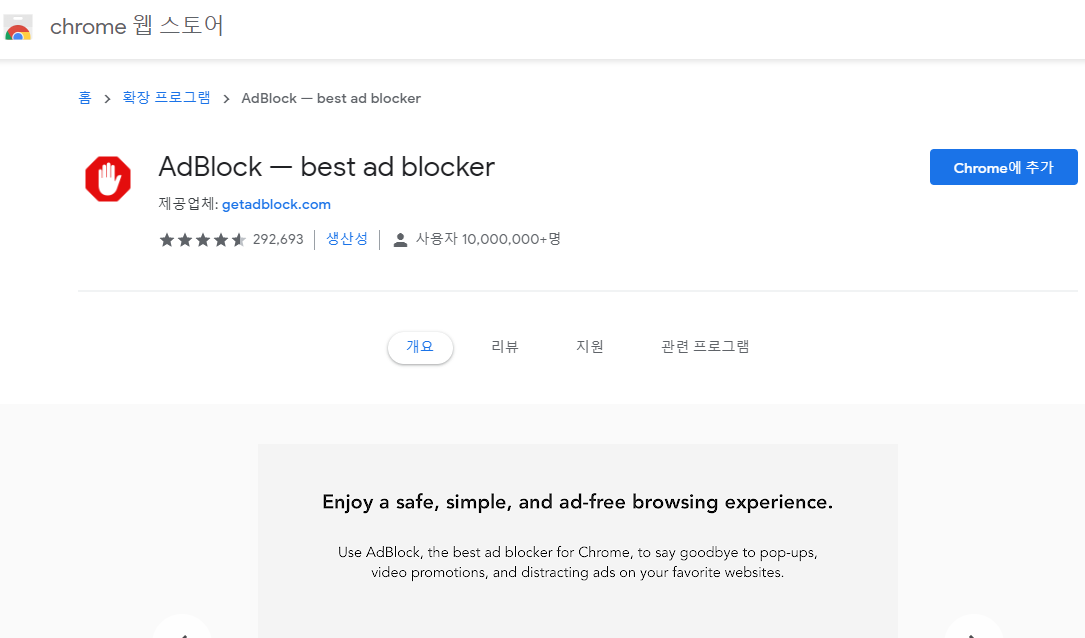Add extension with Chrome에 추가 button
Viewport: 1085px width, 638px height.
coord(1003,167)
